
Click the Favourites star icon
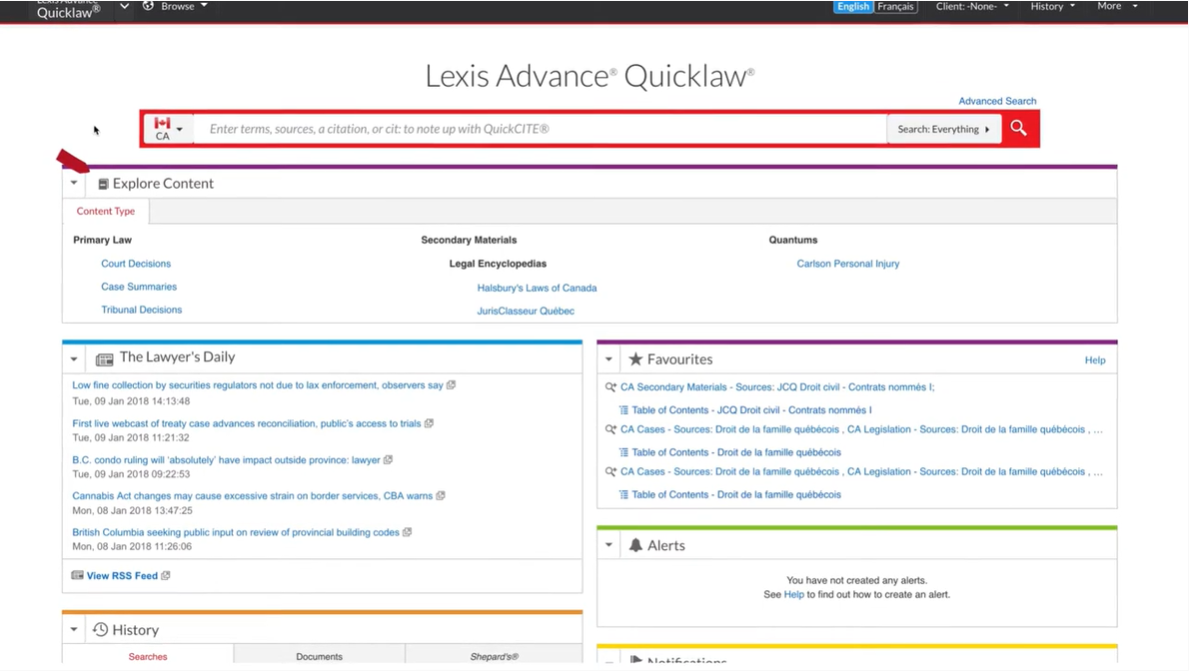(635, 359)
